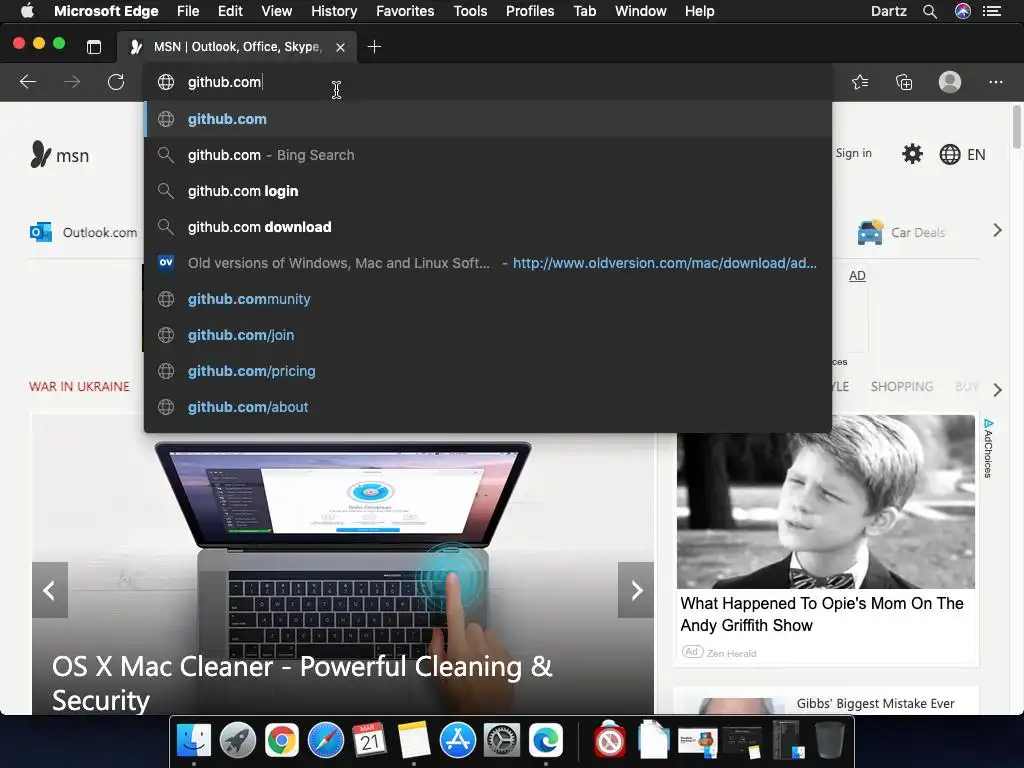Open the Tools menu
The width and height of the screenshot is (1024, 768).
coord(470,11)
